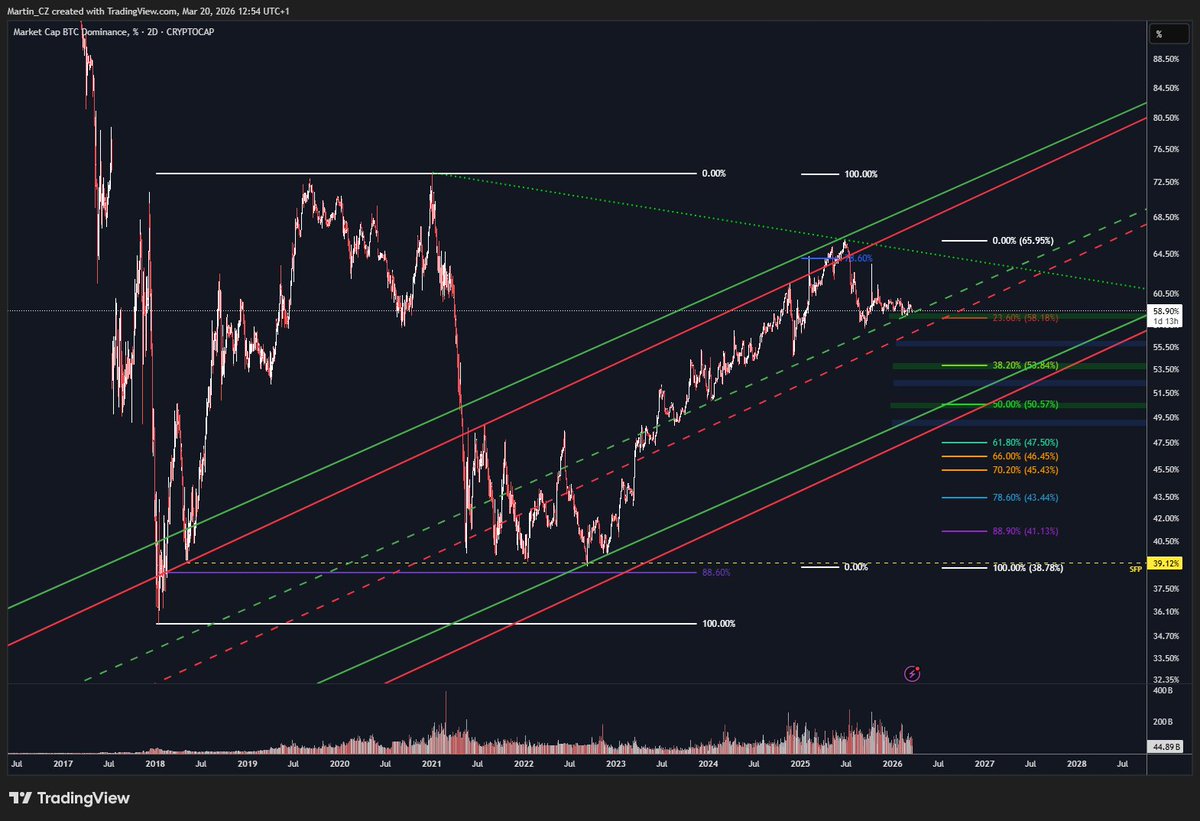Click 2026 on the time axis

coord(891,763)
